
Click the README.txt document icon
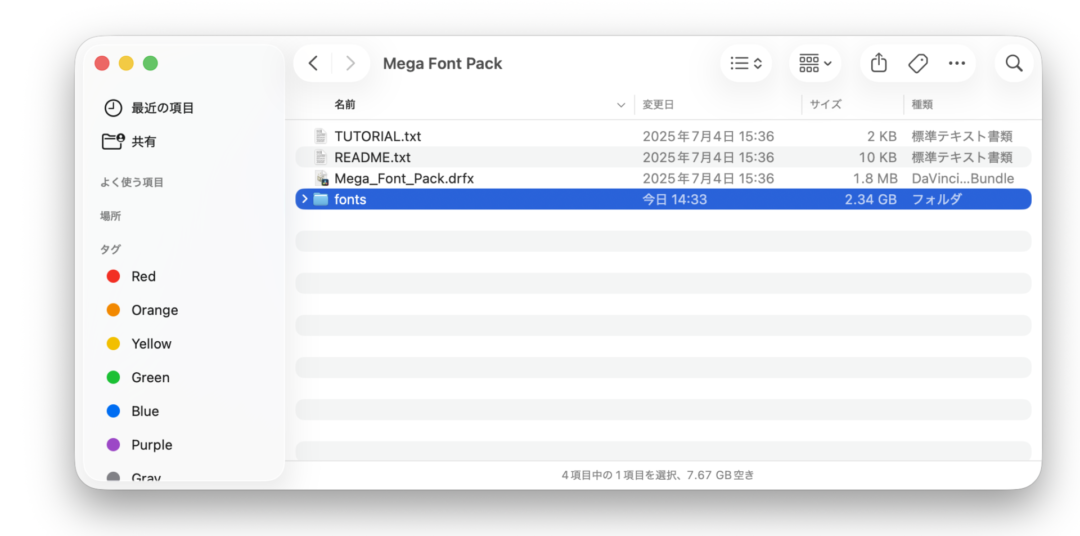320,158
